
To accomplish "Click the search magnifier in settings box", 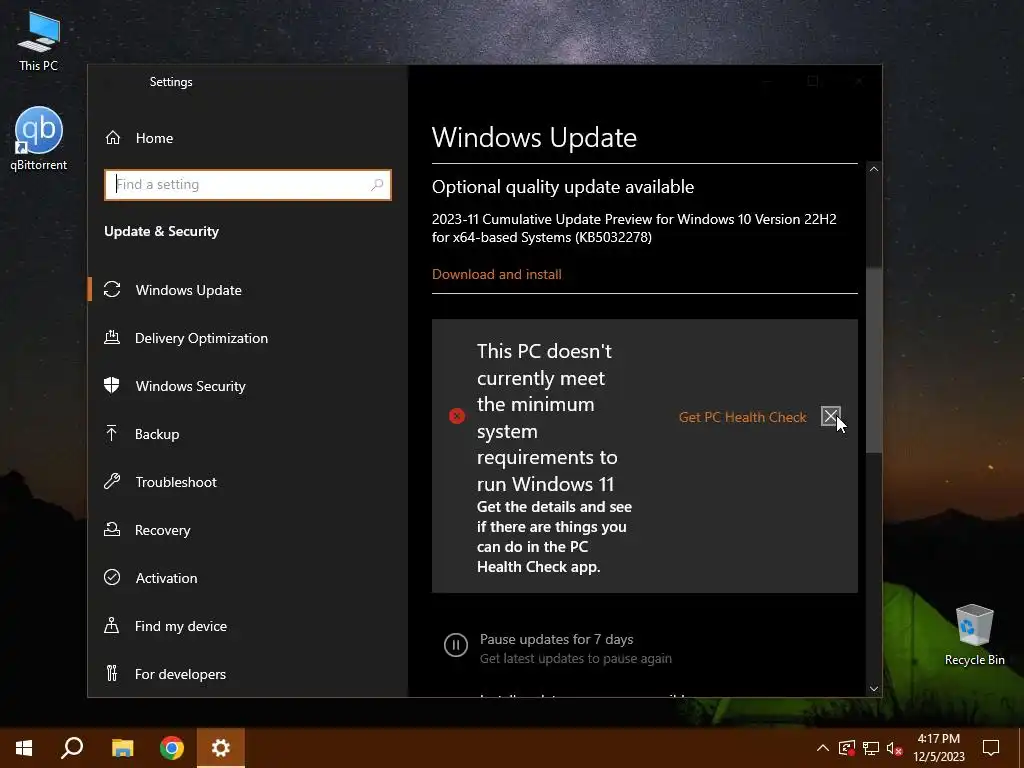I will coord(377,185).
